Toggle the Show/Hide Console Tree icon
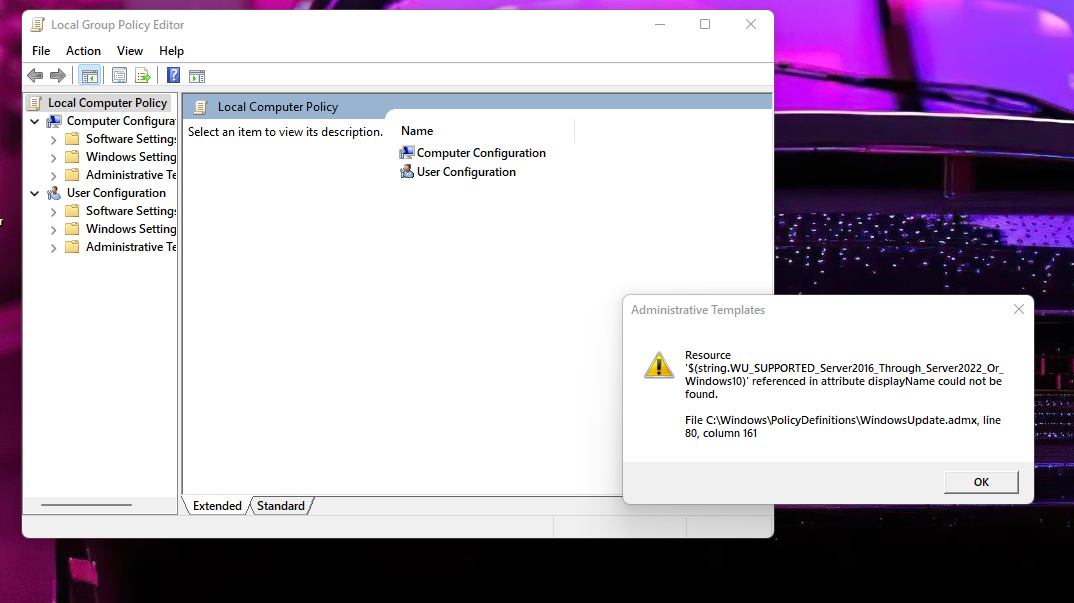This screenshot has height=603, width=1074. 89,76
